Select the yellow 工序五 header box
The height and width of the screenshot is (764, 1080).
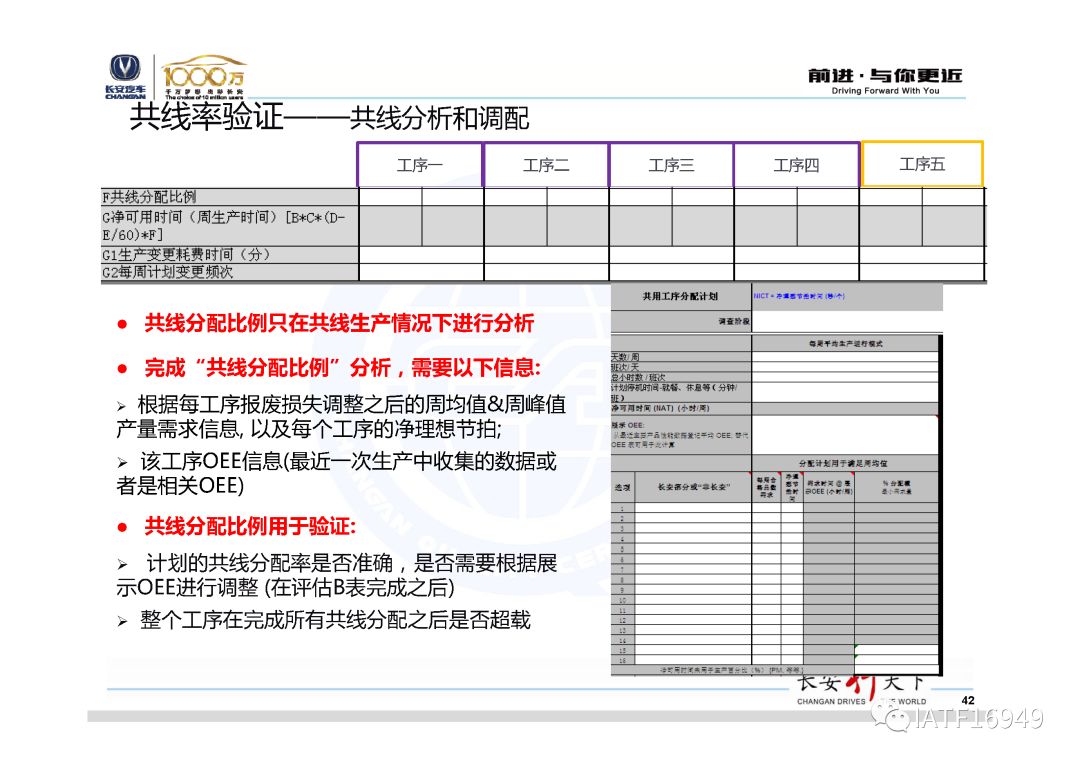point(922,164)
